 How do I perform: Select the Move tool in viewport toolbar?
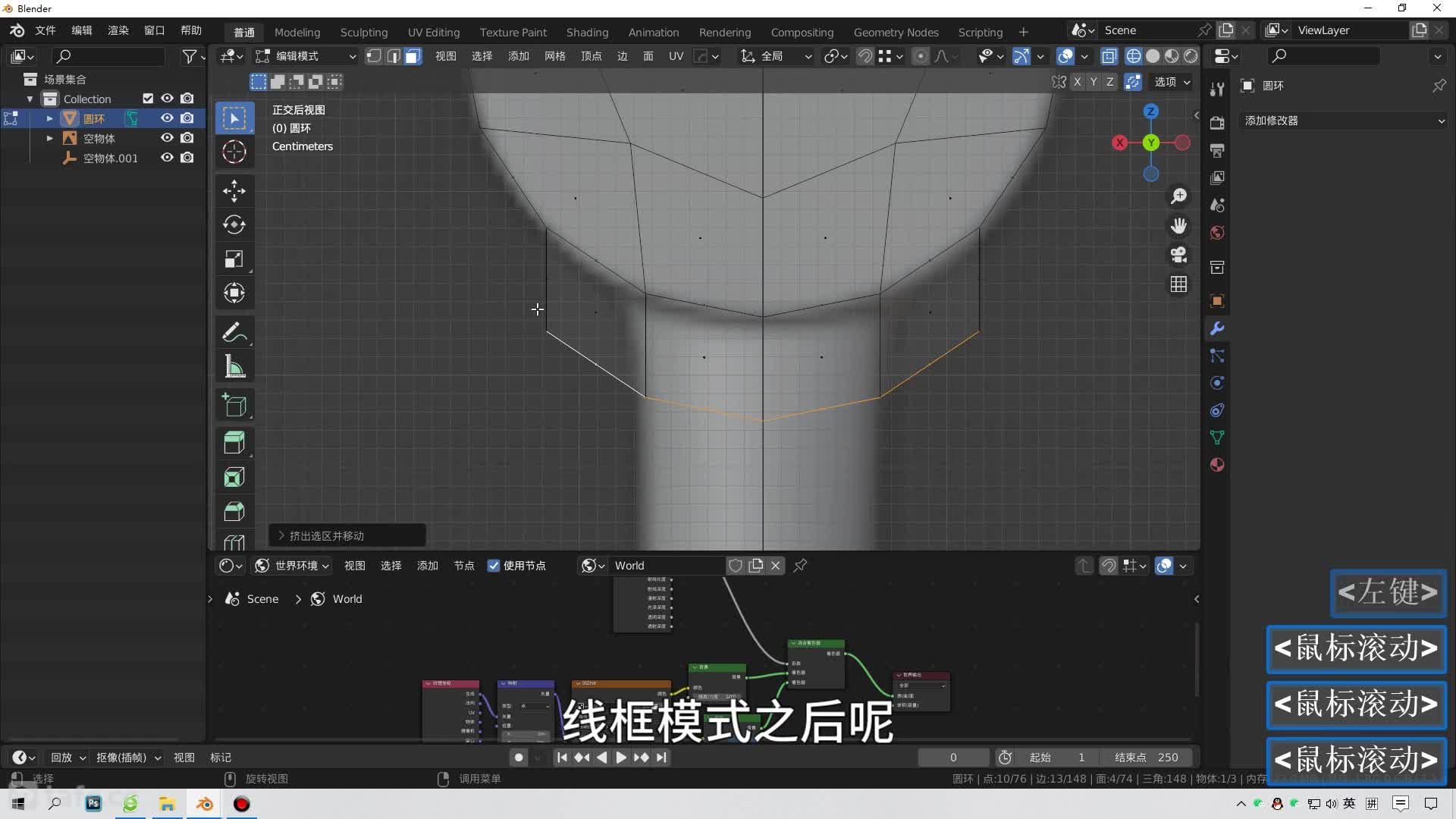pos(234,190)
